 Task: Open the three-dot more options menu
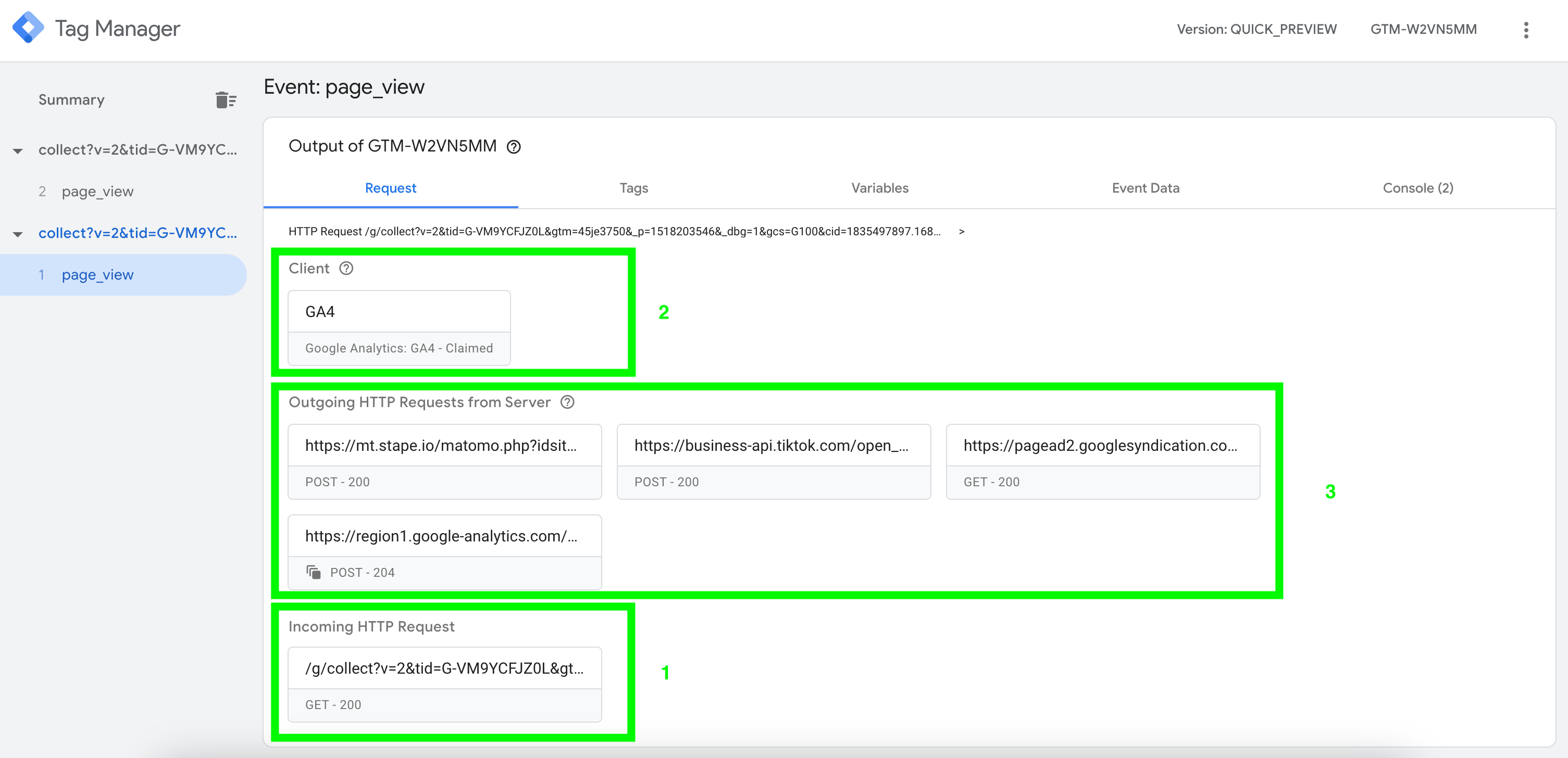(x=1525, y=30)
